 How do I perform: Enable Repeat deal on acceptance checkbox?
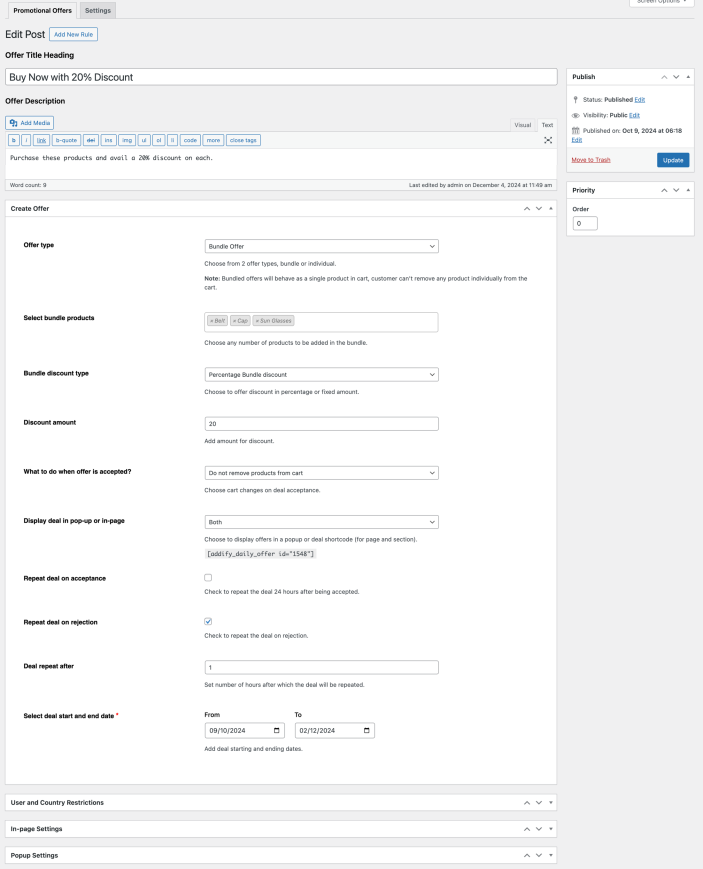click(208, 578)
